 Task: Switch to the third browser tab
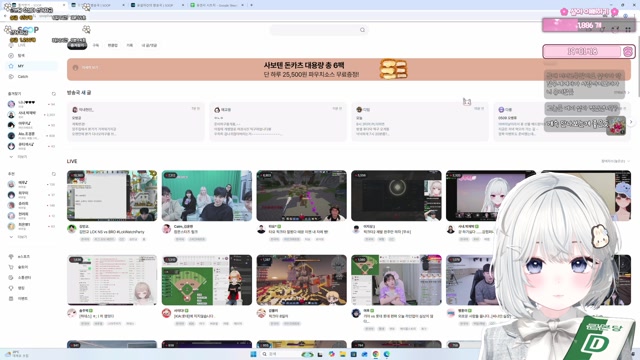coord(157,5)
